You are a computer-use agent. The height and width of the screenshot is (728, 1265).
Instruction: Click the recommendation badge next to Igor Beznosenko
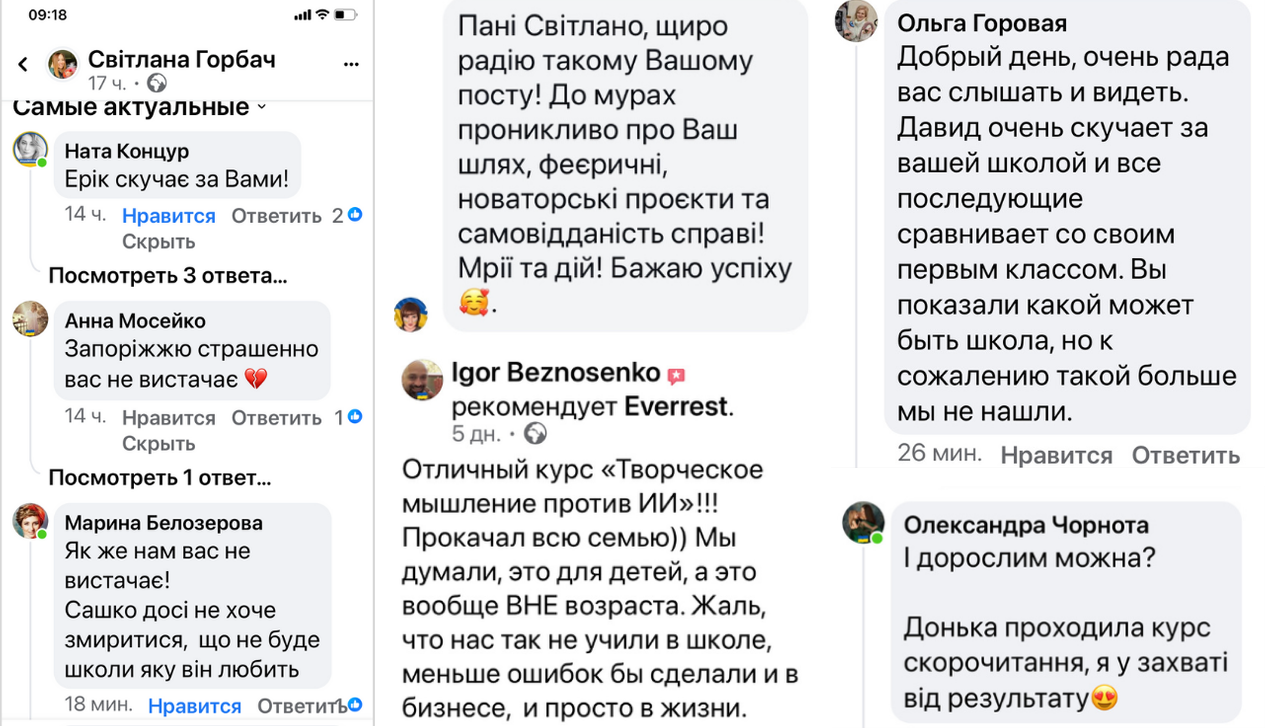(x=676, y=376)
